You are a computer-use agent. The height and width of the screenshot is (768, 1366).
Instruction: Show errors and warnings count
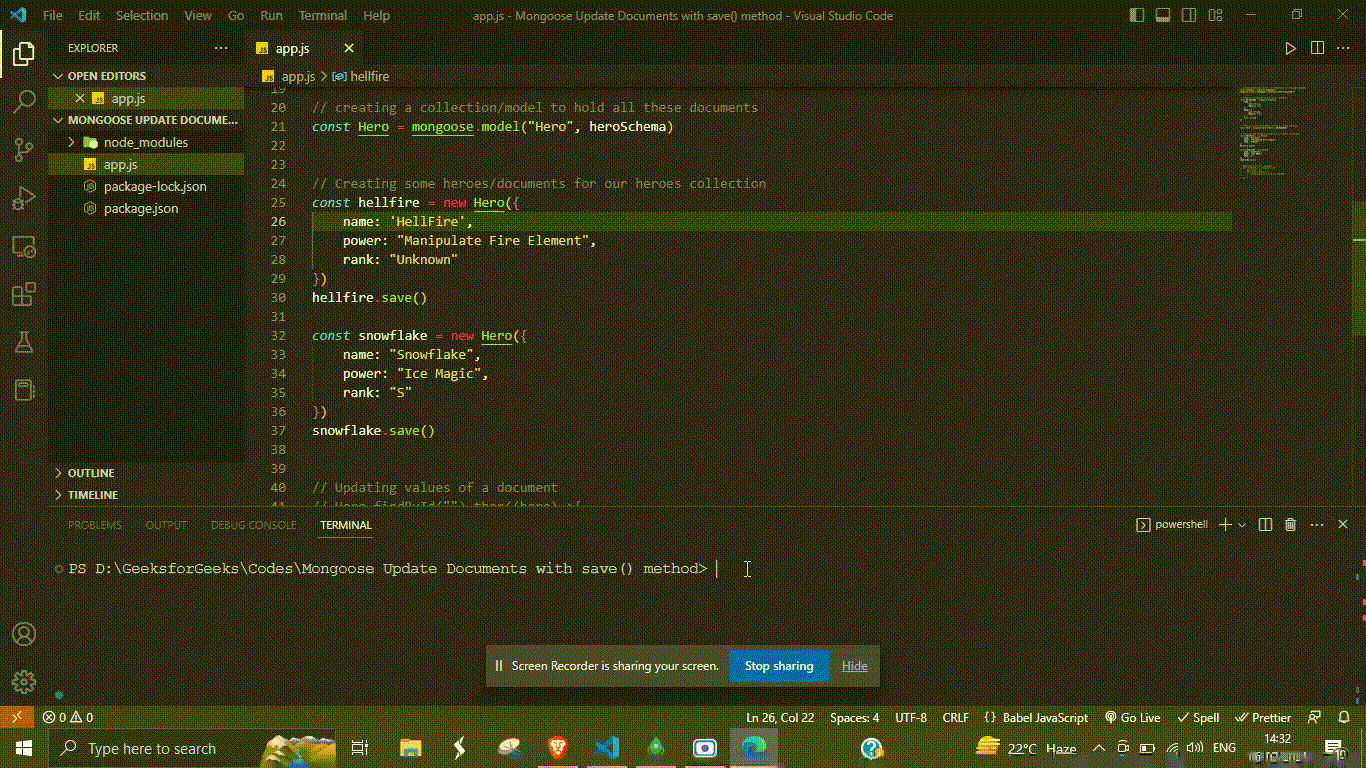click(x=68, y=717)
